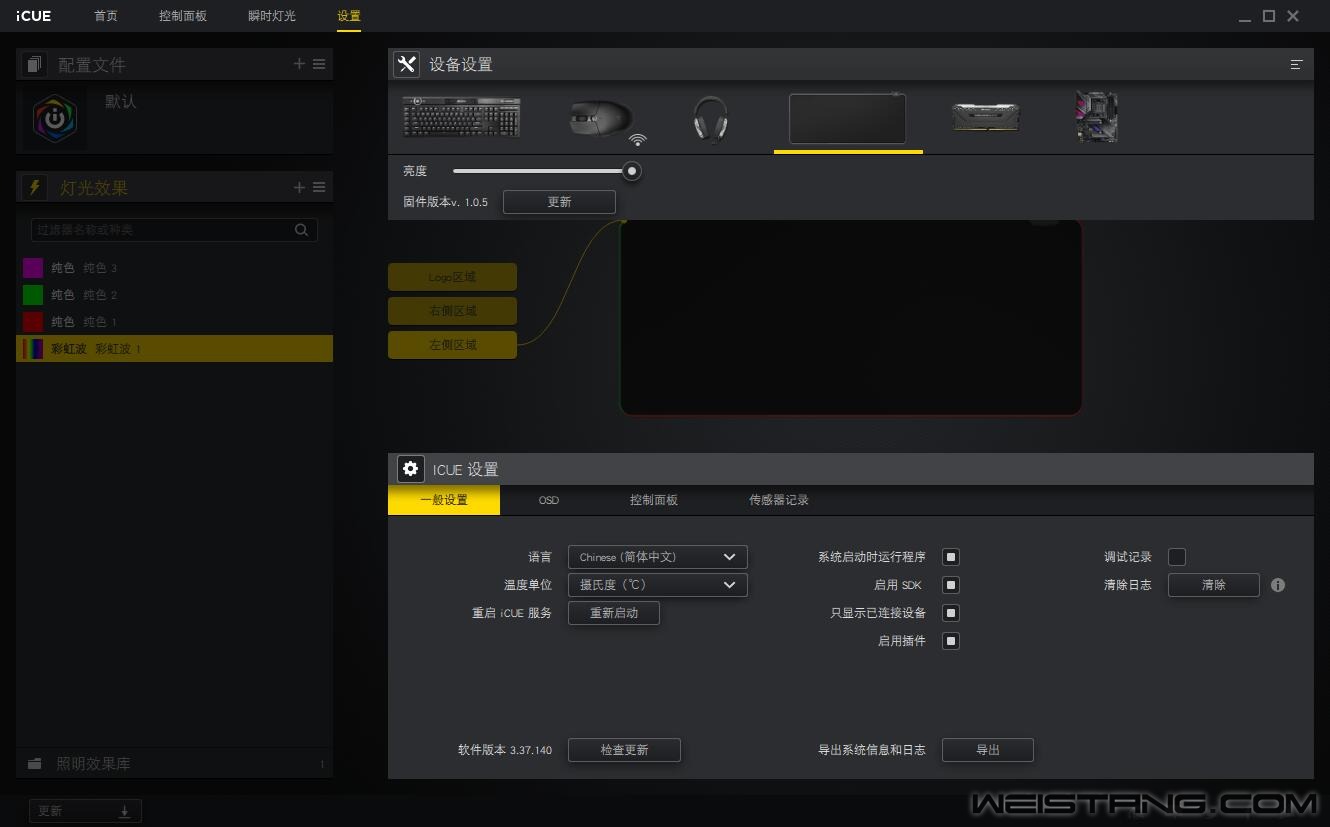Click the 左侧区域 zone button
The width and height of the screenshot is (1330, 827).
[452, 345]
